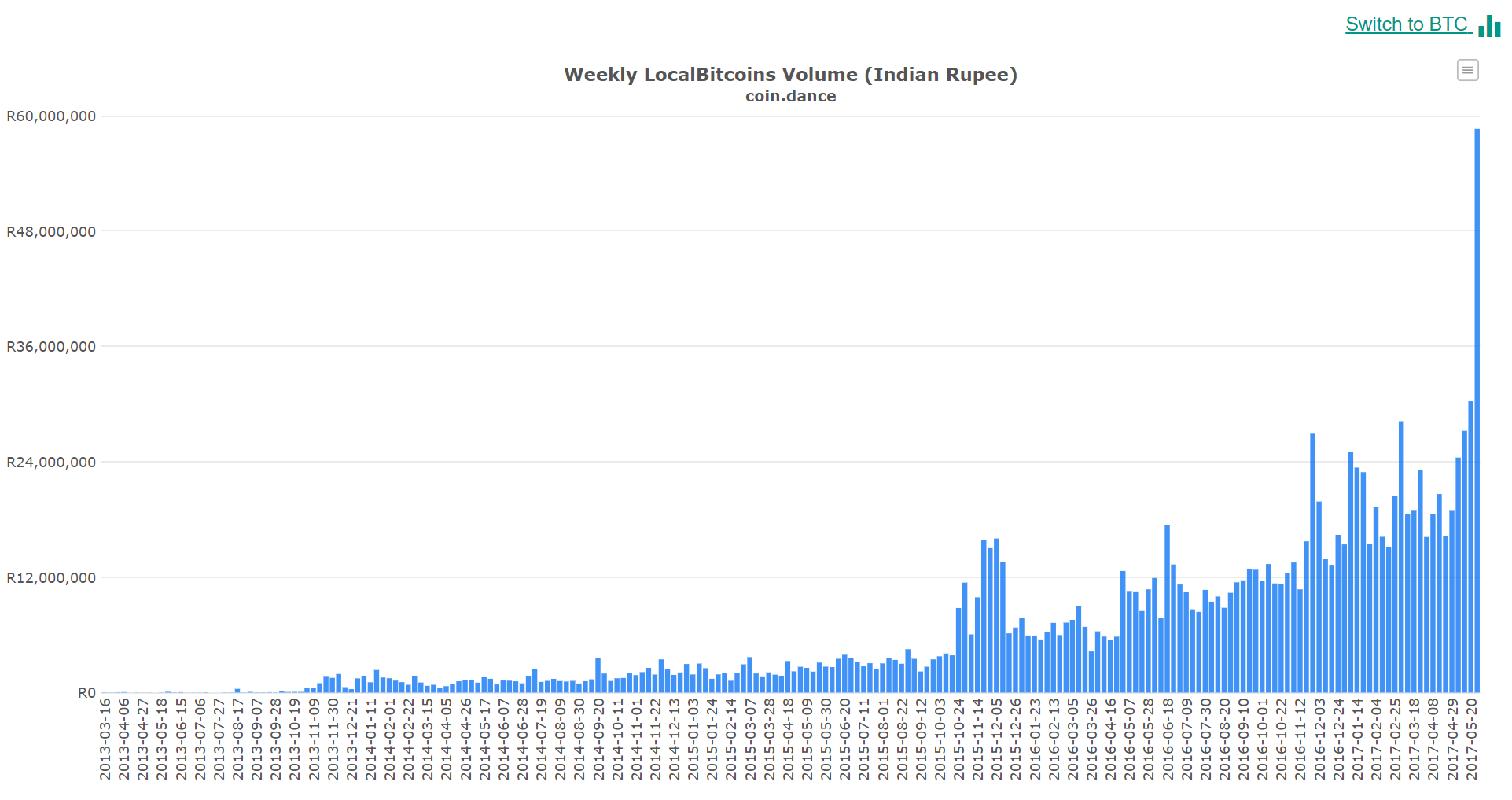Click the R0 axis label
This screenshot has height=800, width=1512.
(86, 693)
